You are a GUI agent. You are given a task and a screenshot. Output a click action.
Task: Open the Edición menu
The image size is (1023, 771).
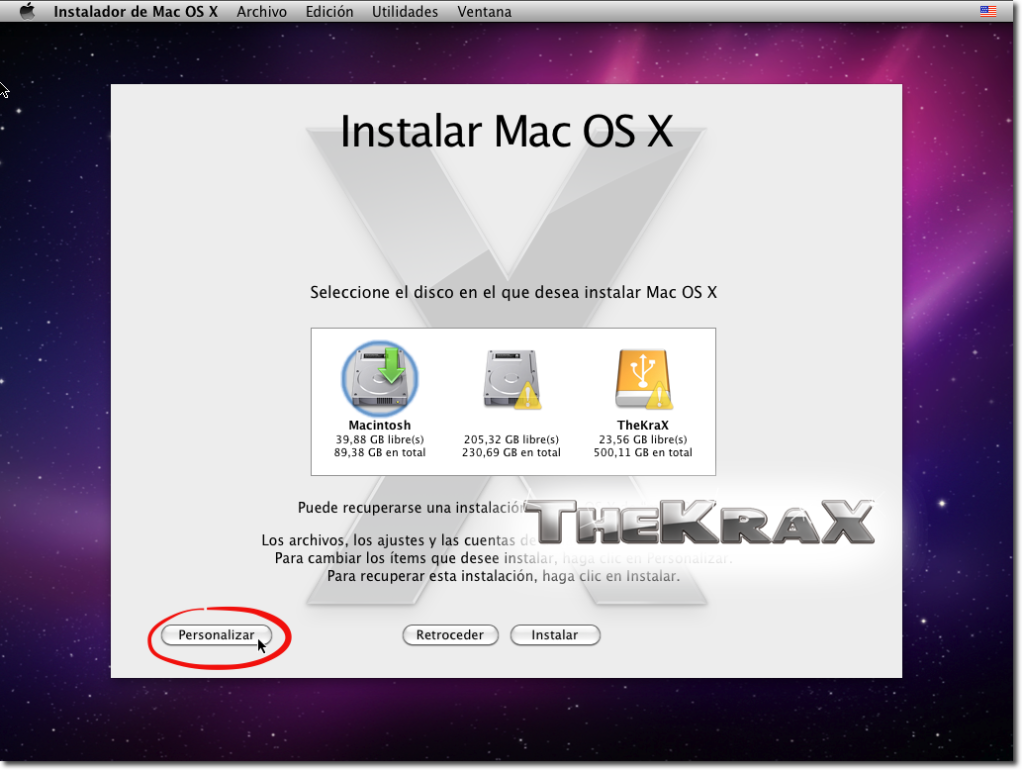click(x=329, y=12)
